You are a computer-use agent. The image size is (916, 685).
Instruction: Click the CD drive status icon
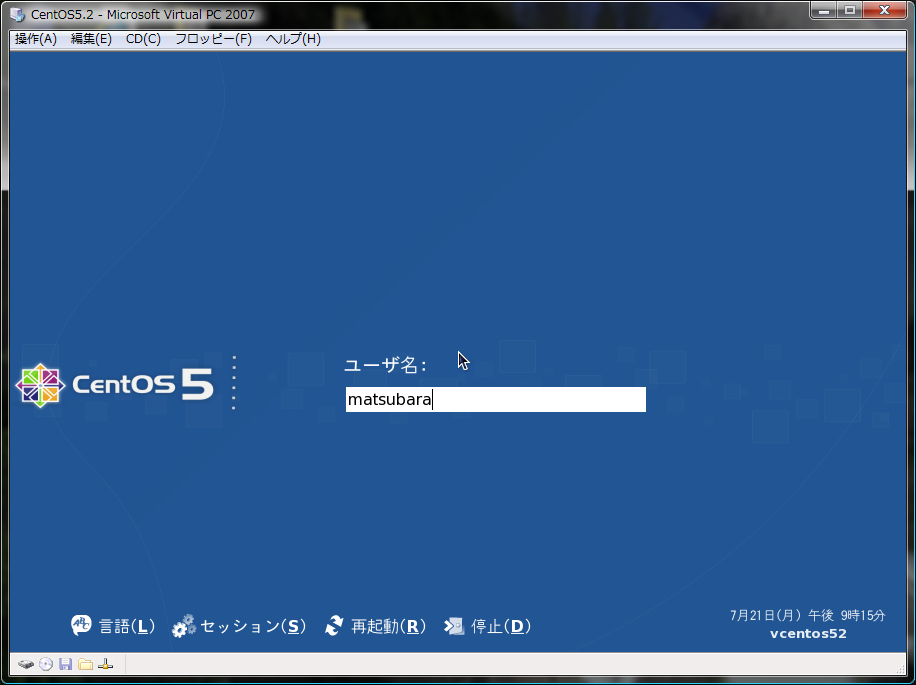click(x=46, y=664)
